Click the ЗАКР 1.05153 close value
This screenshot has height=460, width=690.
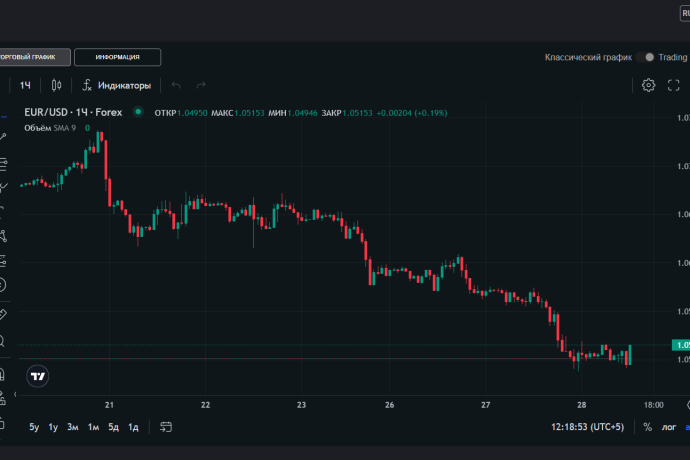tap(347, 113)
